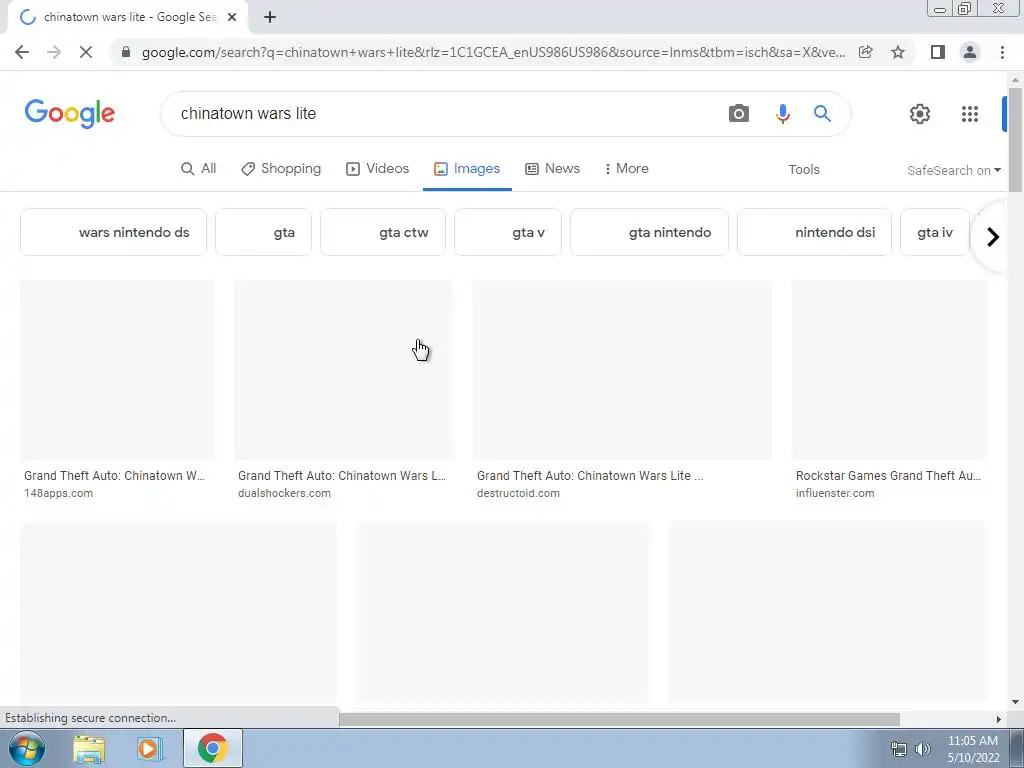Filter by the 'gta nintendo' chip
The width and height of the screenshot is (1024, 768).
pos(649,232)
